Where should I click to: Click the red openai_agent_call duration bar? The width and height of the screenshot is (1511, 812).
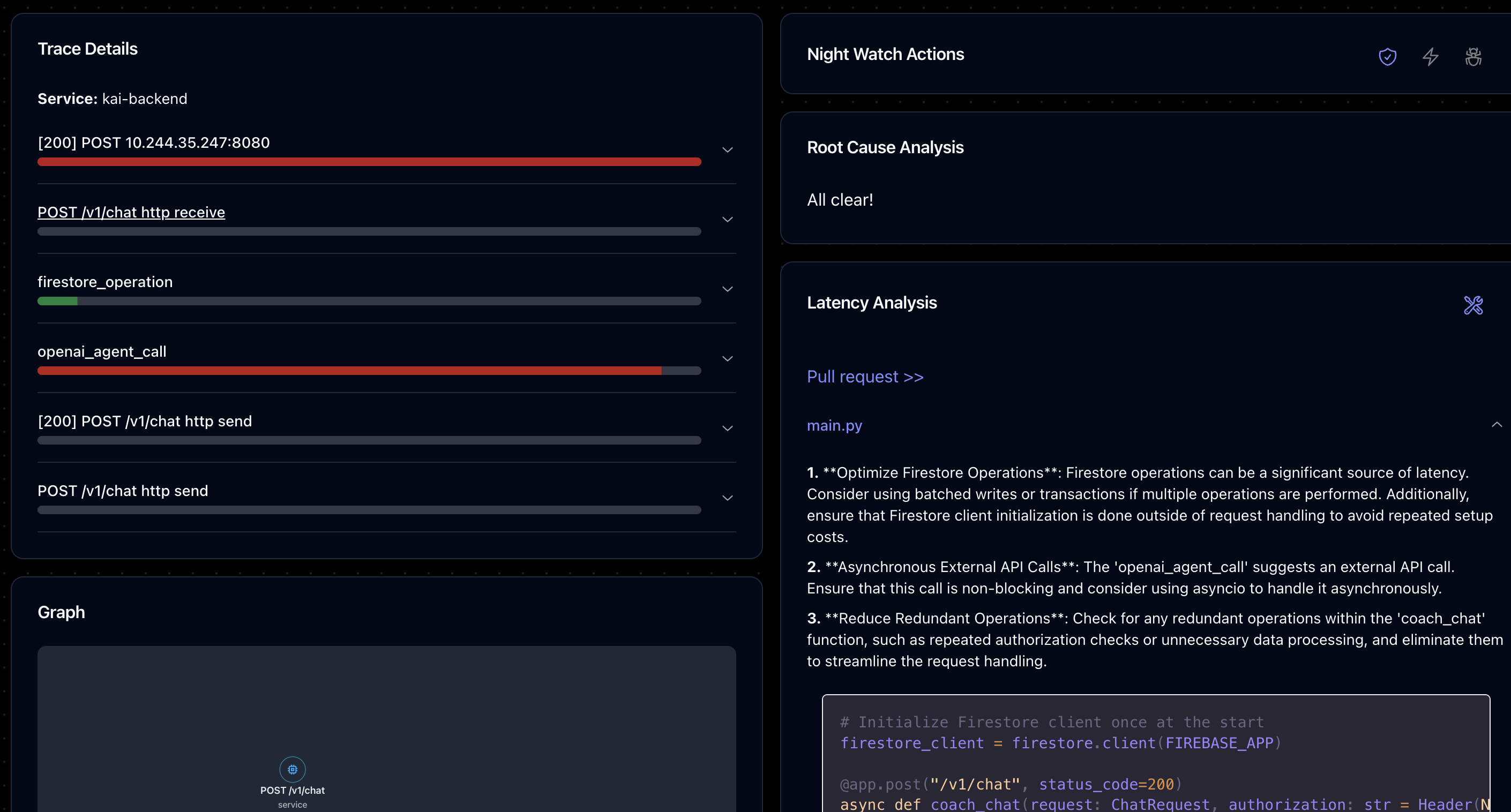349,371
